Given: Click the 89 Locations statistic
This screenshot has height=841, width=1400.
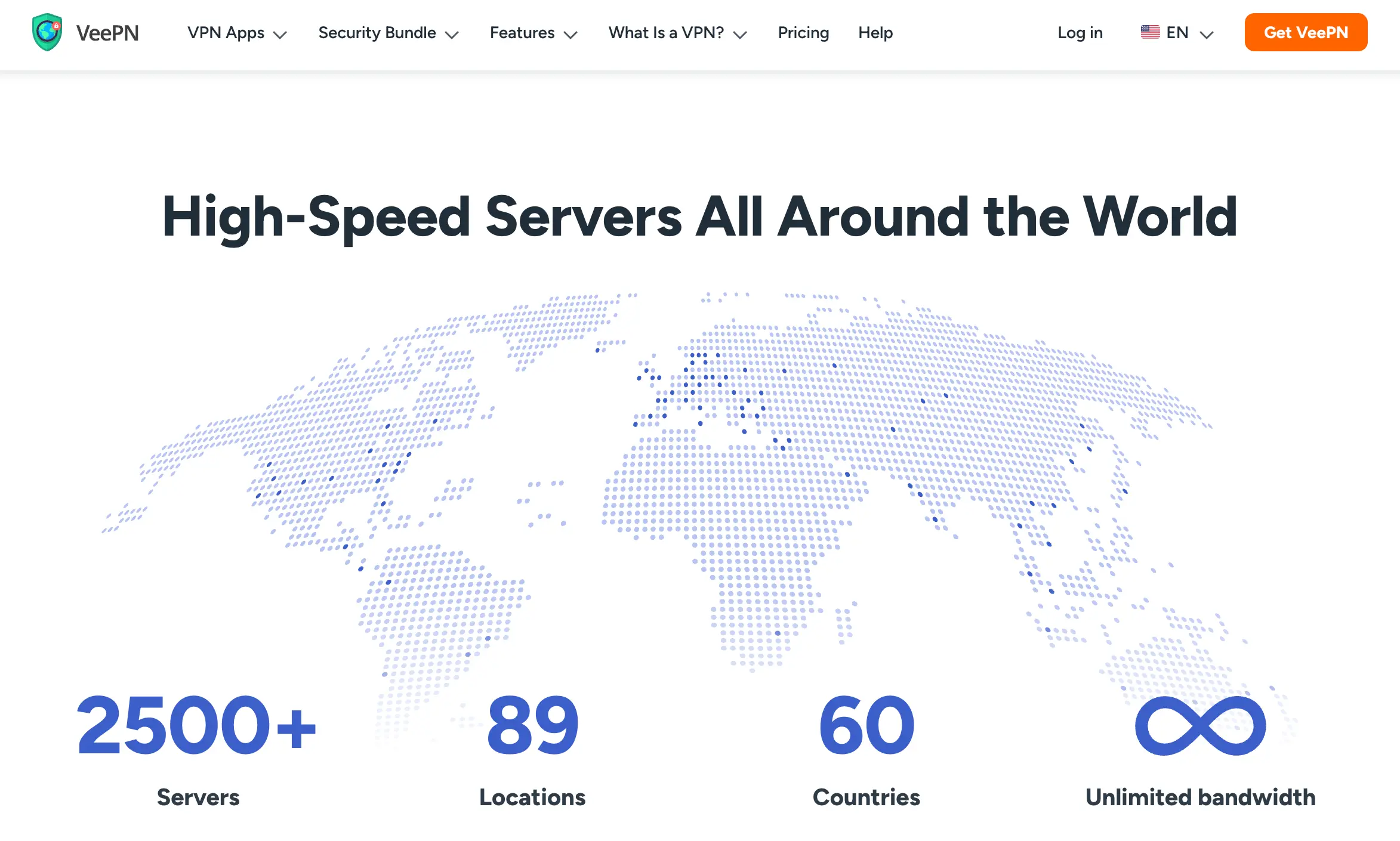Looking at the screenshot, I should pos(532,725).
